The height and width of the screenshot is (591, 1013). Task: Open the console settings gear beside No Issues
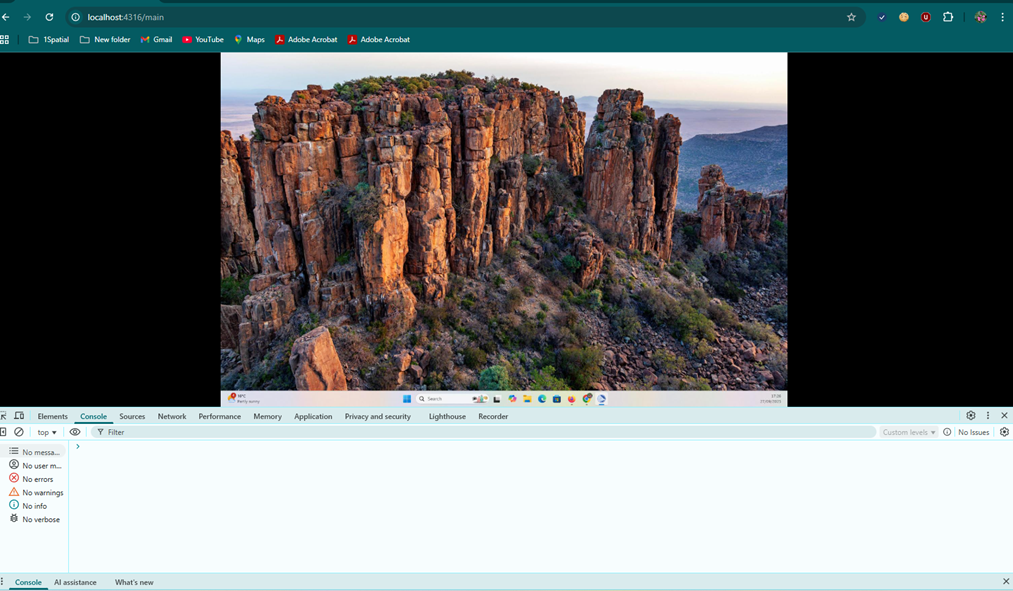click(1004, 432)
